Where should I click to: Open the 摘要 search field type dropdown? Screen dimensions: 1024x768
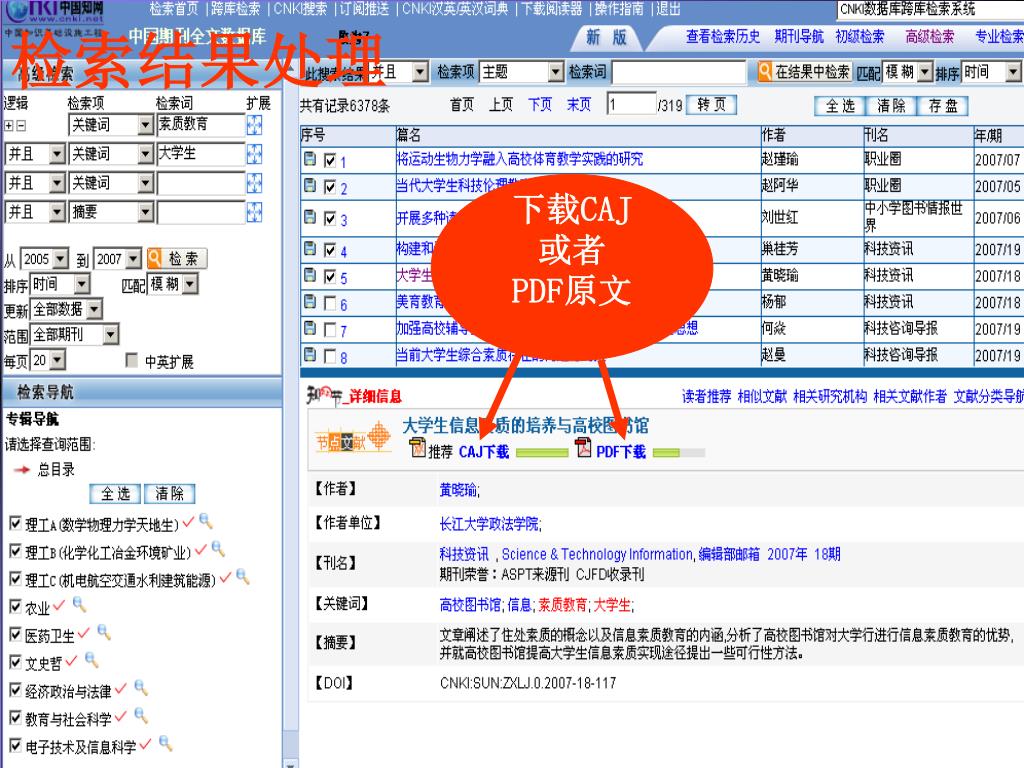click(146, 212)
